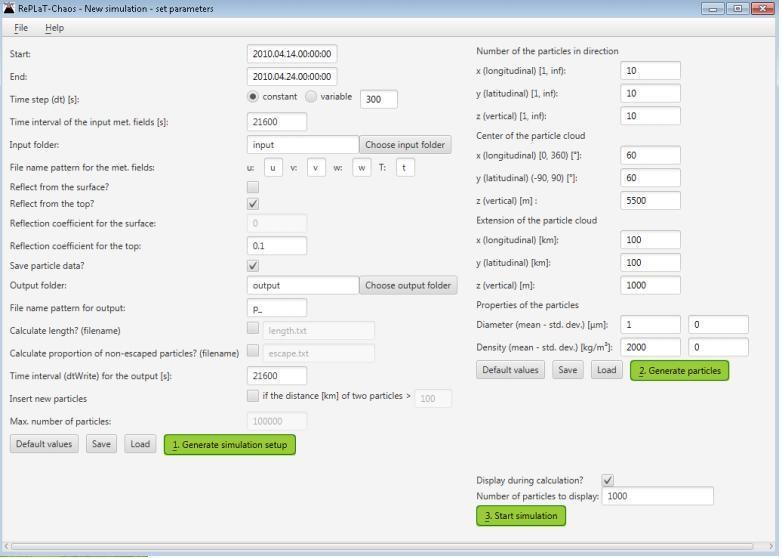Click the T file name pattern field
The image size is (782, 558).
pyautogui.click(x=405, y=168)
